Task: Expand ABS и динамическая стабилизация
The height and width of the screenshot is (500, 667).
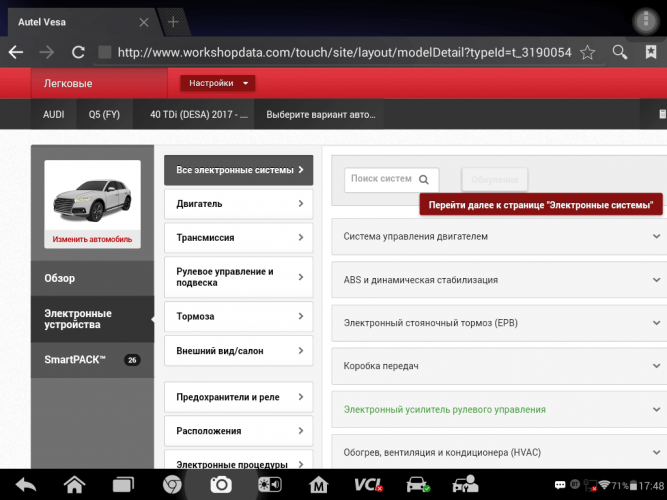Action: tap(499, 280)
